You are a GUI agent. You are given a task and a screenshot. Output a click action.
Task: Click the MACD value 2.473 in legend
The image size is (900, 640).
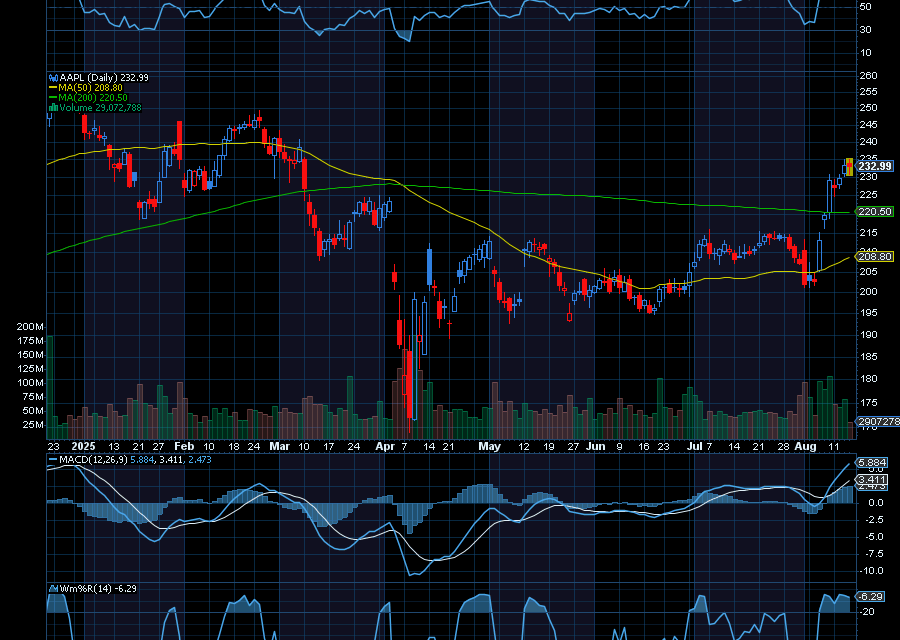tap(198, 460)
